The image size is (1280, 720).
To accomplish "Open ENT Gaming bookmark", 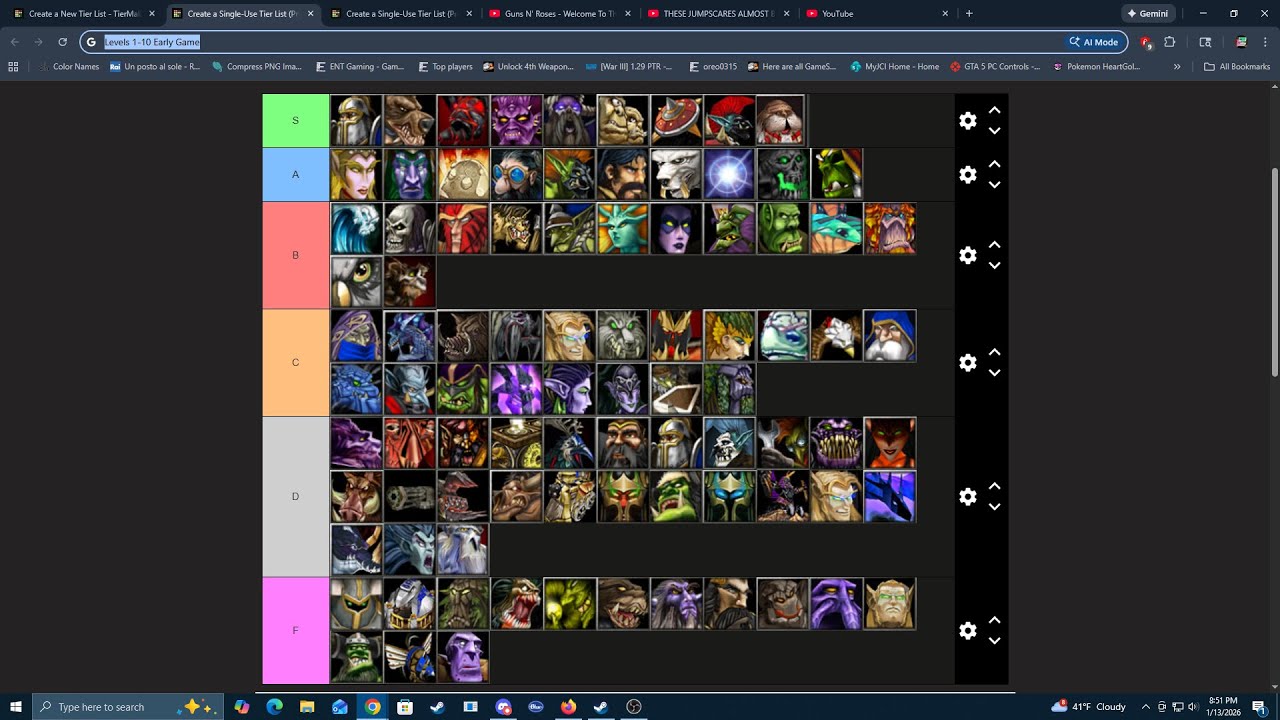I will point(359,67).
